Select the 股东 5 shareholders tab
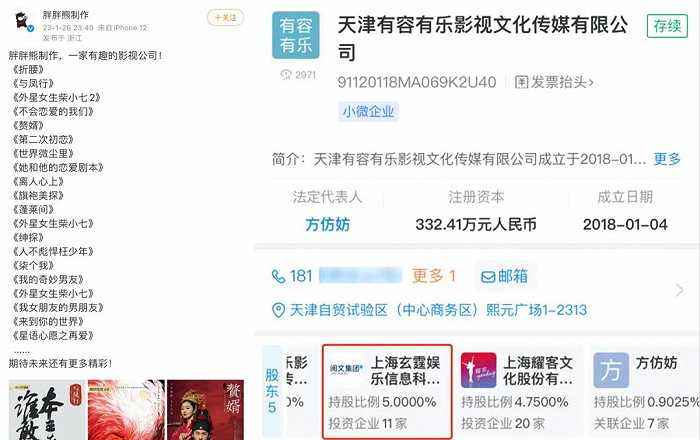The height and width of the screenshot is (440, 700). click(x=272, y=391)
